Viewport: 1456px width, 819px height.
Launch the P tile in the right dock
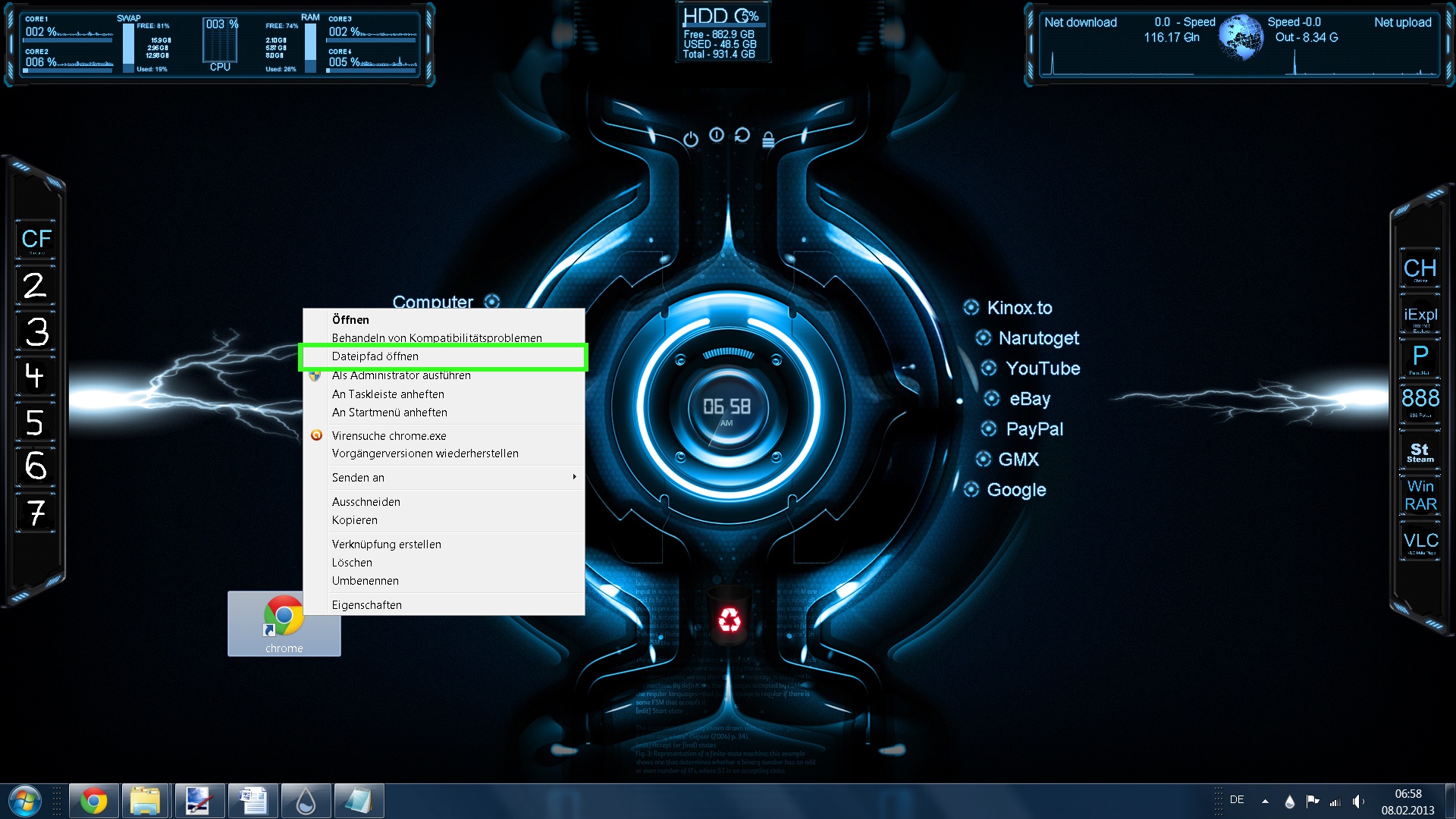pos(1420,358)
